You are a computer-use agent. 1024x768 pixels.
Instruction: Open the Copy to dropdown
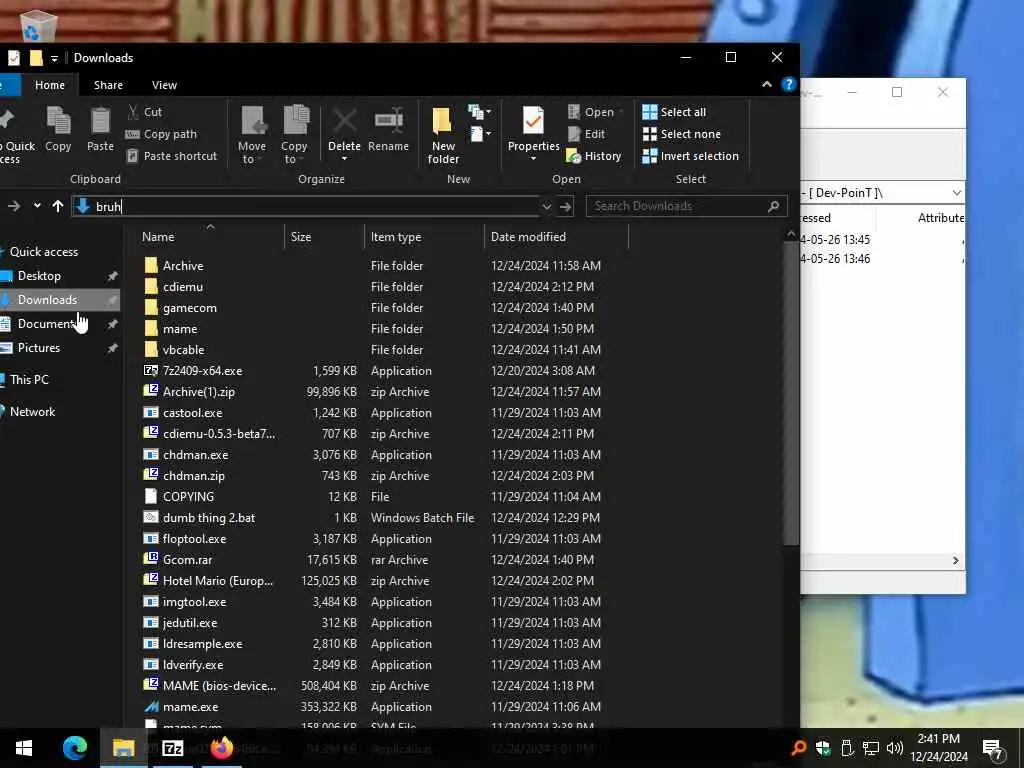click(295, 135)
